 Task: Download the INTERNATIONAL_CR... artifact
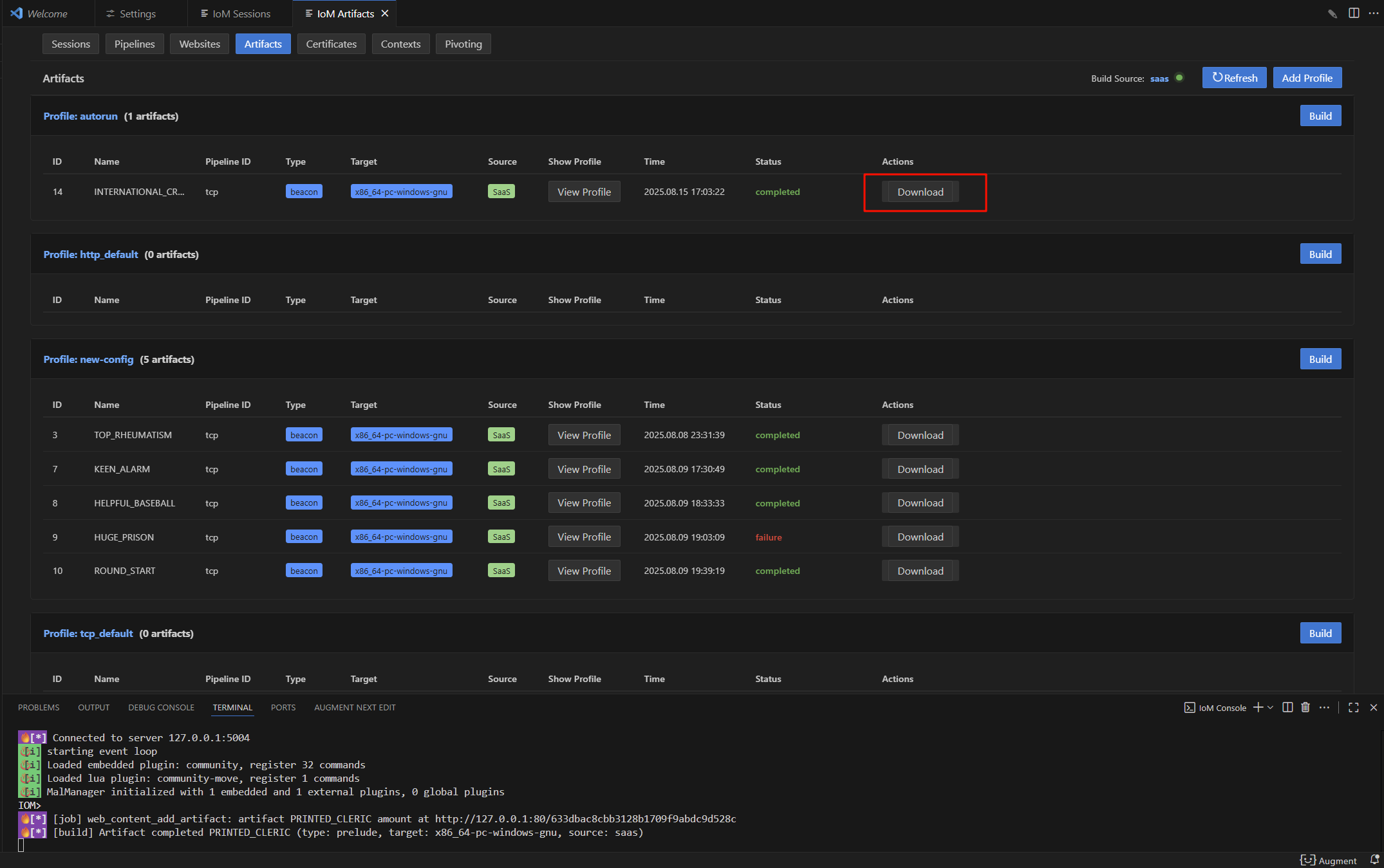(x=921, y=192)
